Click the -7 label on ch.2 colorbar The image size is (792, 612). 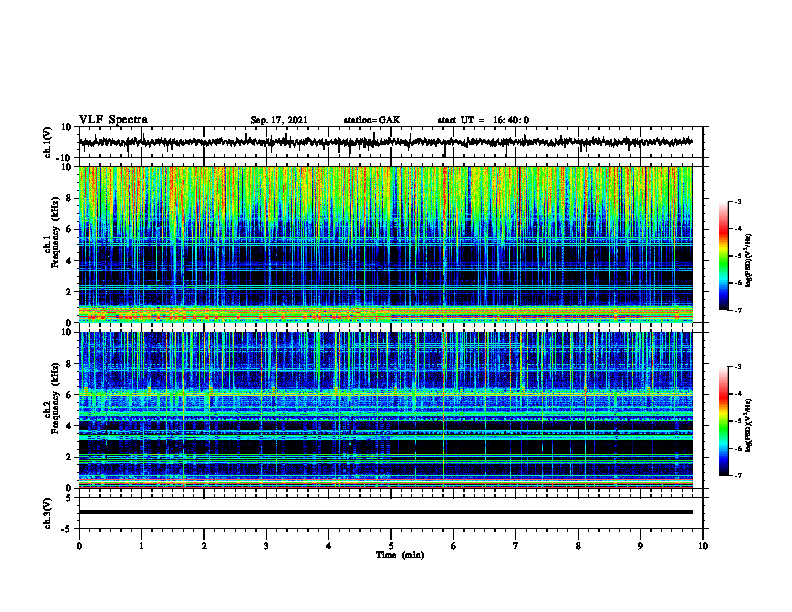coord(737,476)
